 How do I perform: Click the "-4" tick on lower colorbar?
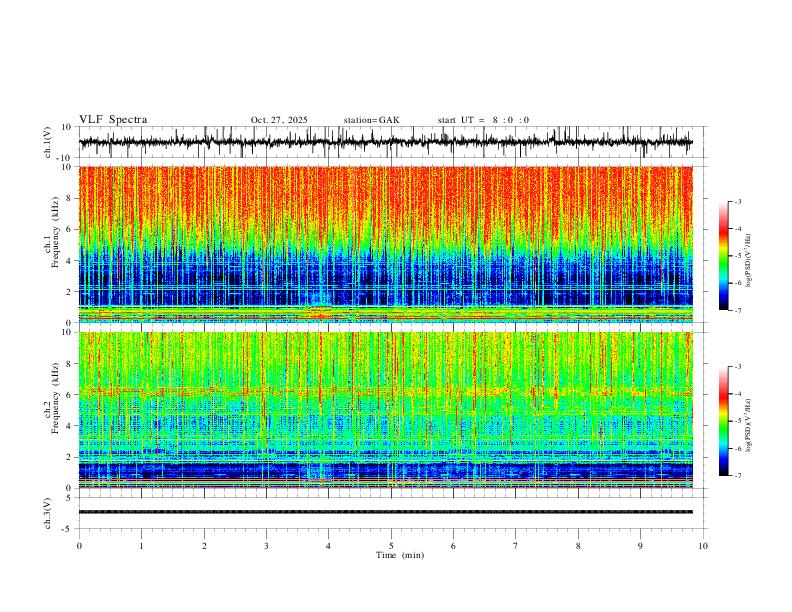coord(738,394)
